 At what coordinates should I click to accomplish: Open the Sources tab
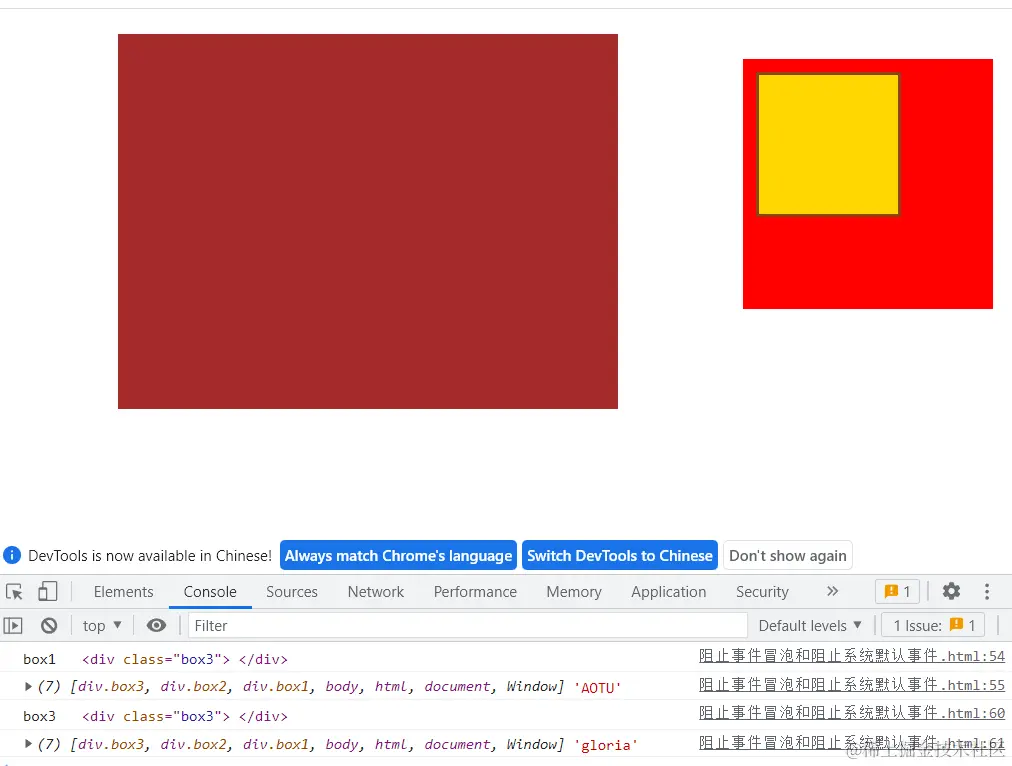pyautogui.click(x=292, y=592)
